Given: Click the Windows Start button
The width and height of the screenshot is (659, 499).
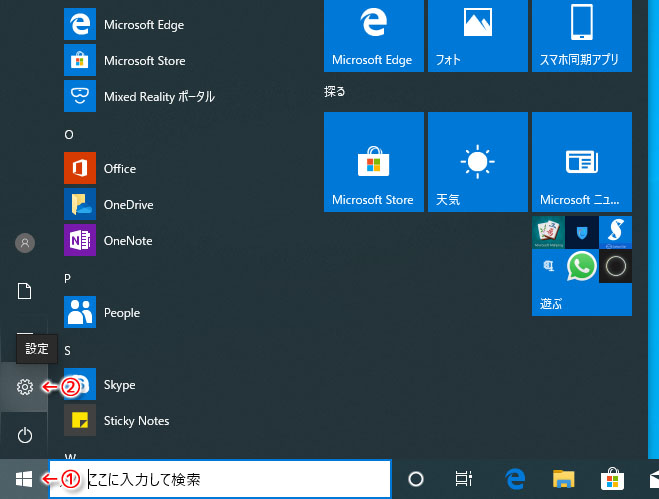Looking at the screenshot, I should 24,479.
